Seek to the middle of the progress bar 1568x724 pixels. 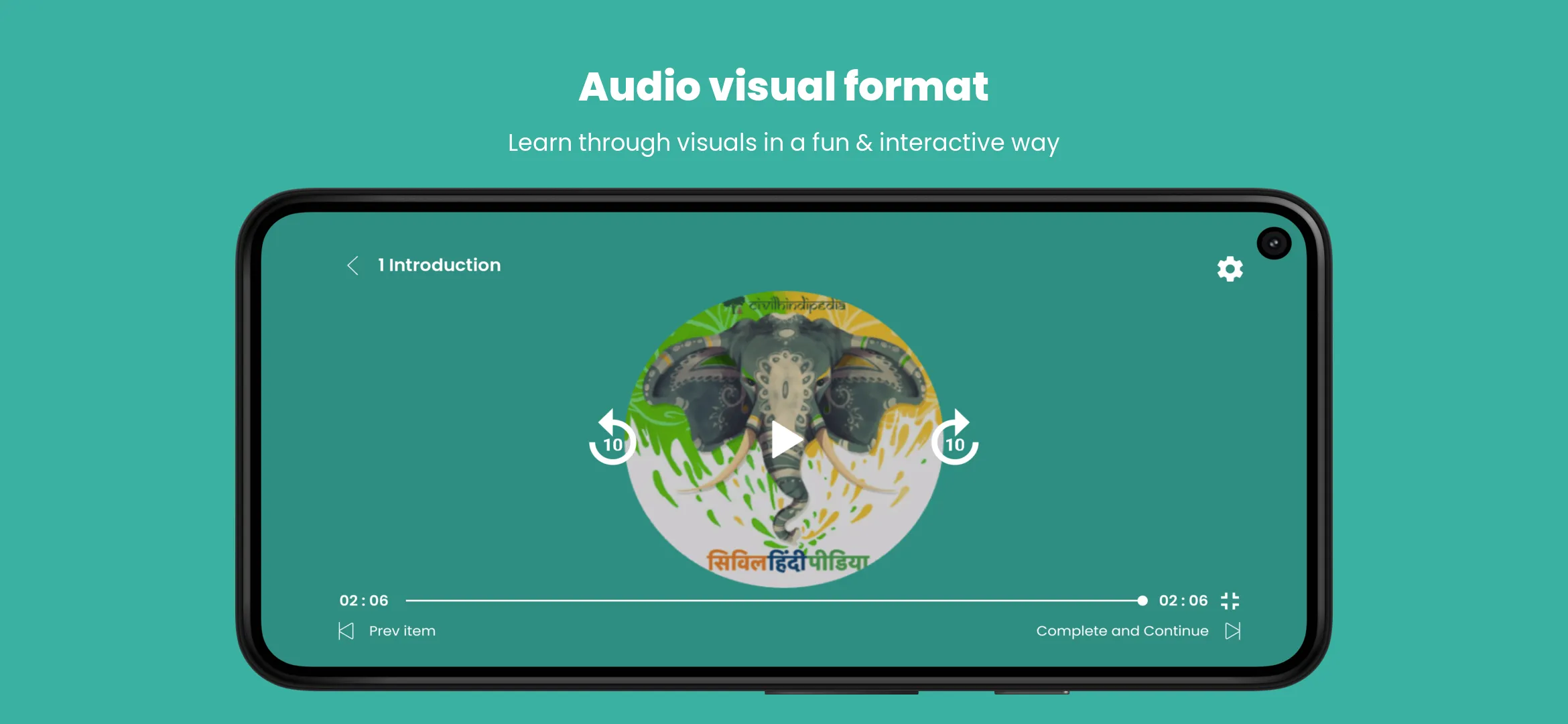tap(774, 601)
